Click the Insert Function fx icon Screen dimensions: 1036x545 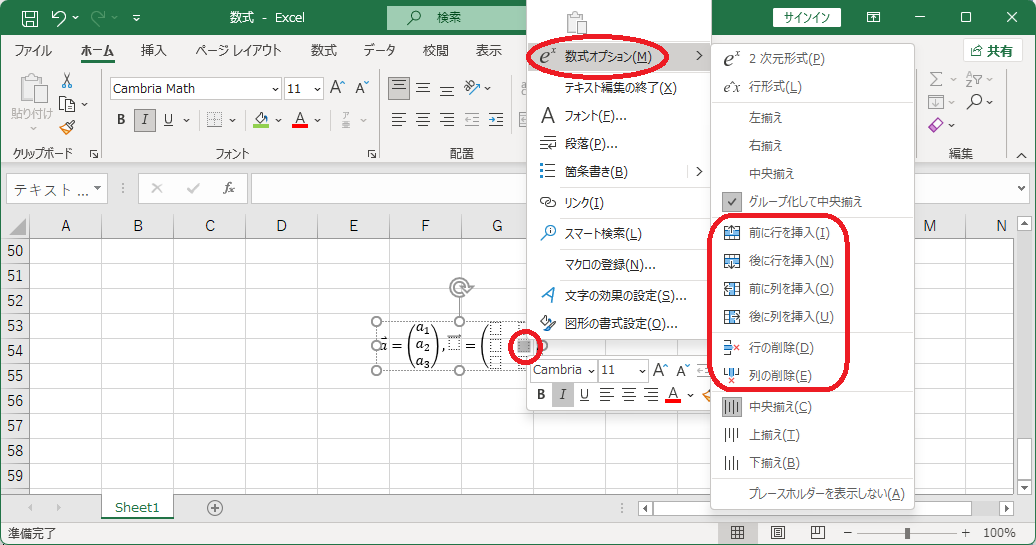pos(229,188)
